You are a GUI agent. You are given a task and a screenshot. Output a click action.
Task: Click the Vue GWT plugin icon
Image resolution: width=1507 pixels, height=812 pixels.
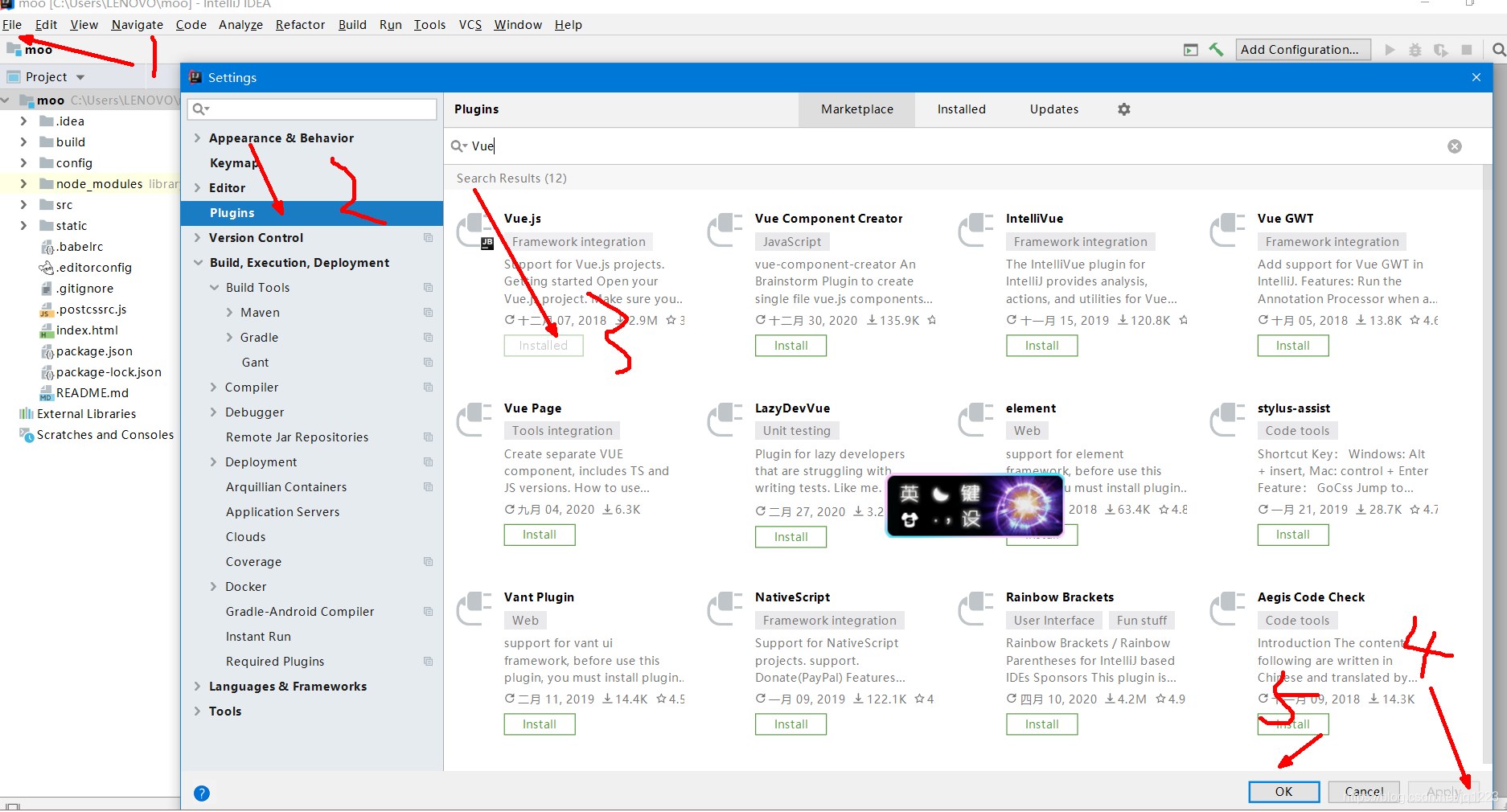click(x=1228, y=230)
